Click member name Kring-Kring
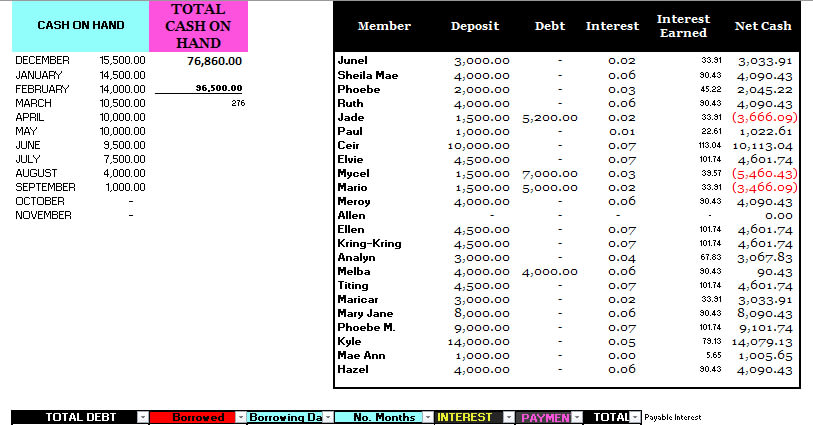This screenshot has width=813, height=425. pos(369,243)
